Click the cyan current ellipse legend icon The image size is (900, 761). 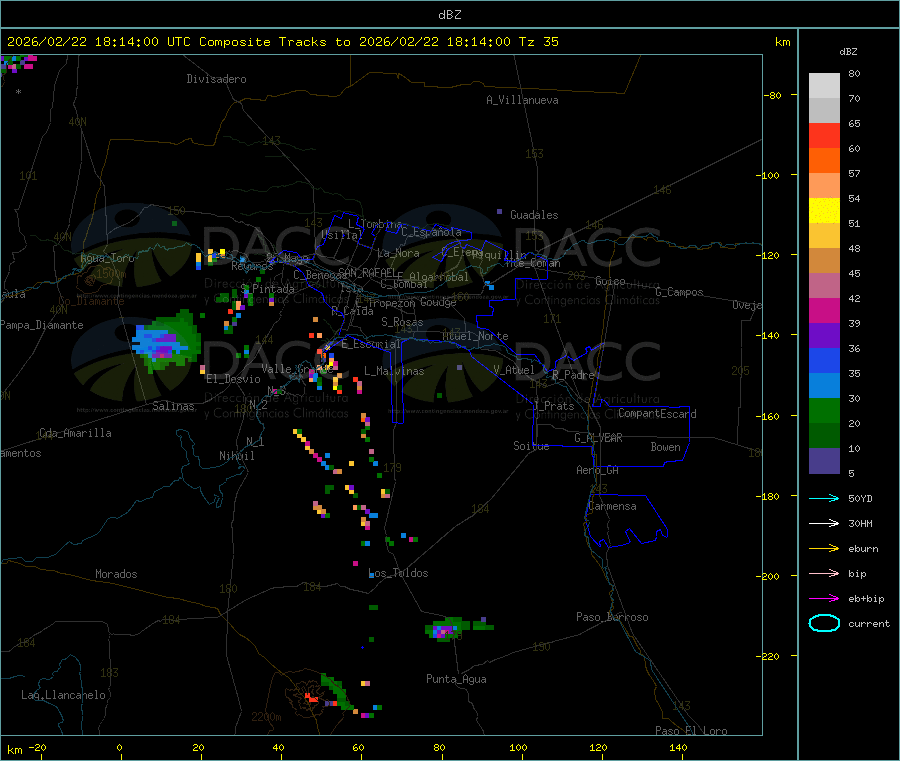[824, 623]
